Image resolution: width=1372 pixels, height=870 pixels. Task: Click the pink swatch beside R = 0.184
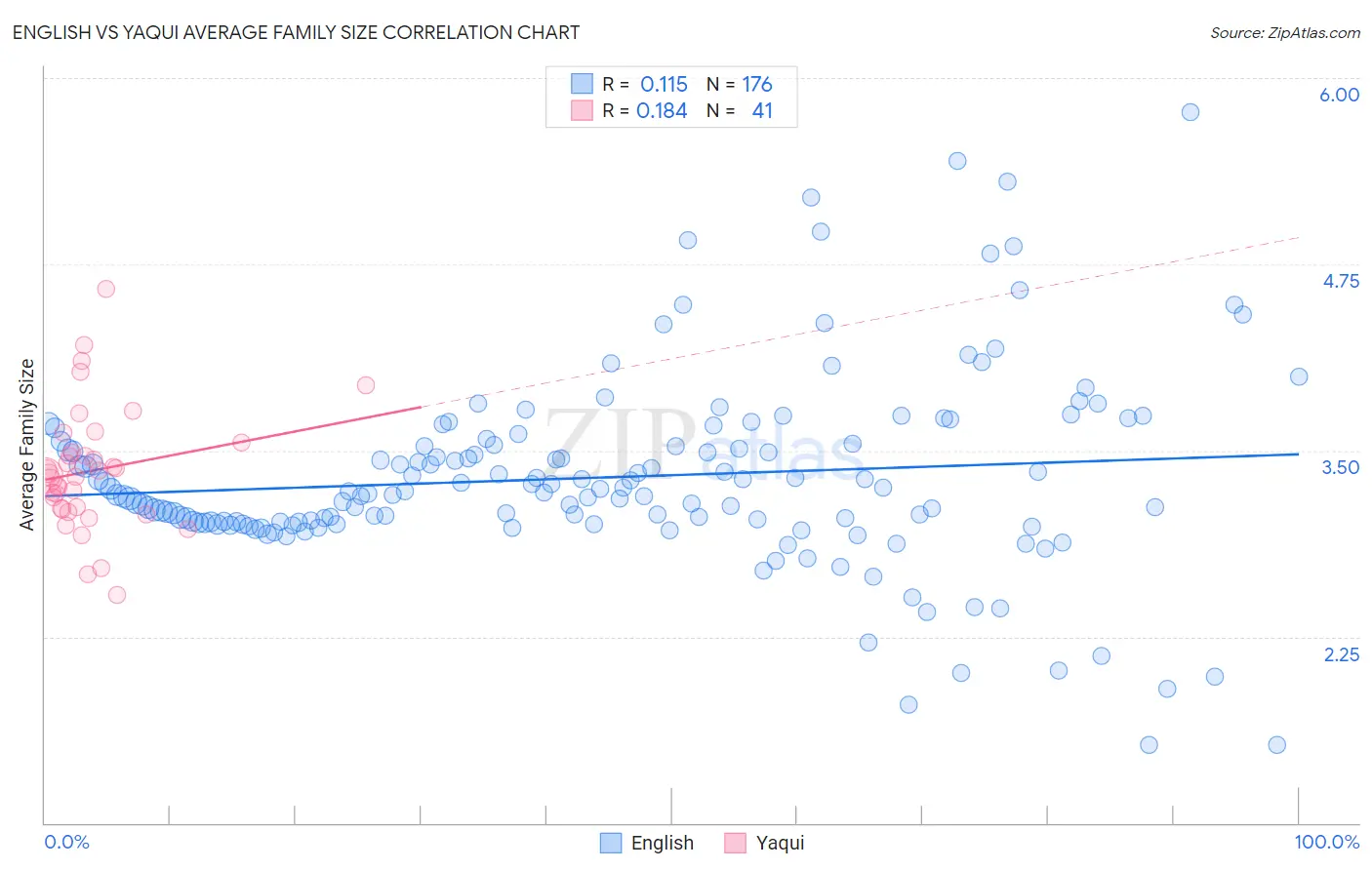[582, 110]
